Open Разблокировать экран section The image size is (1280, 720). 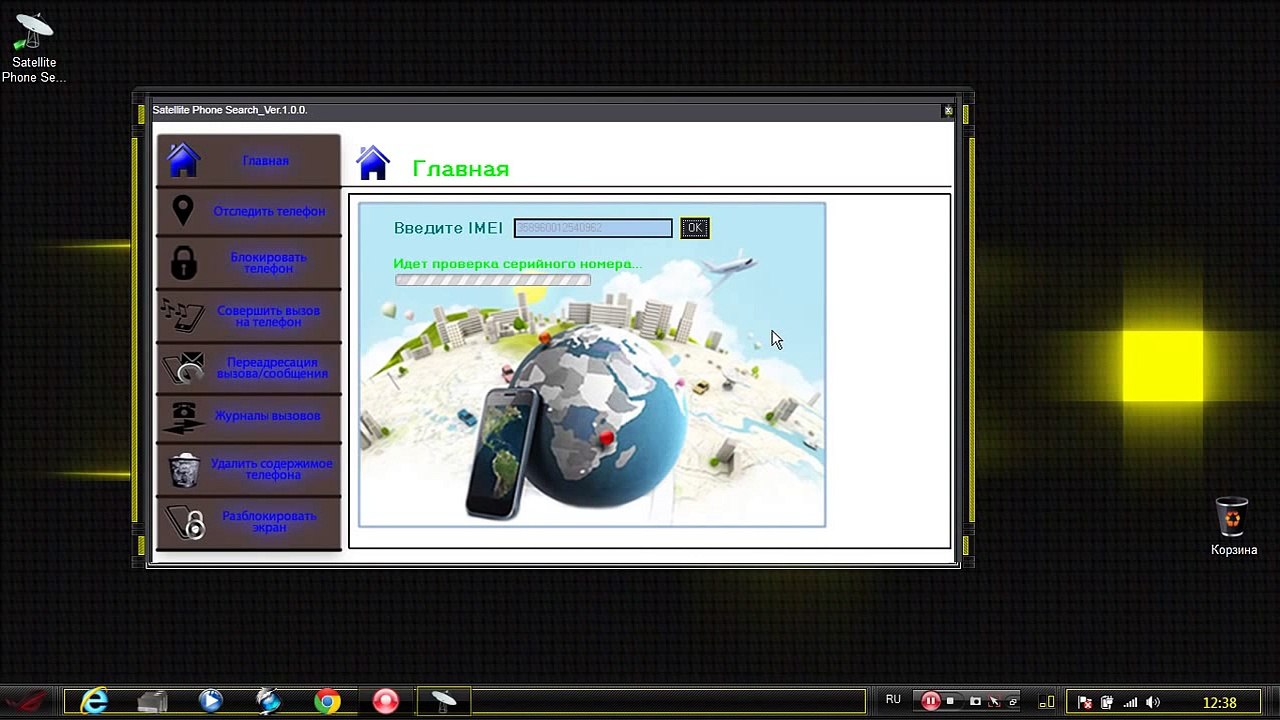pos(248,522)
